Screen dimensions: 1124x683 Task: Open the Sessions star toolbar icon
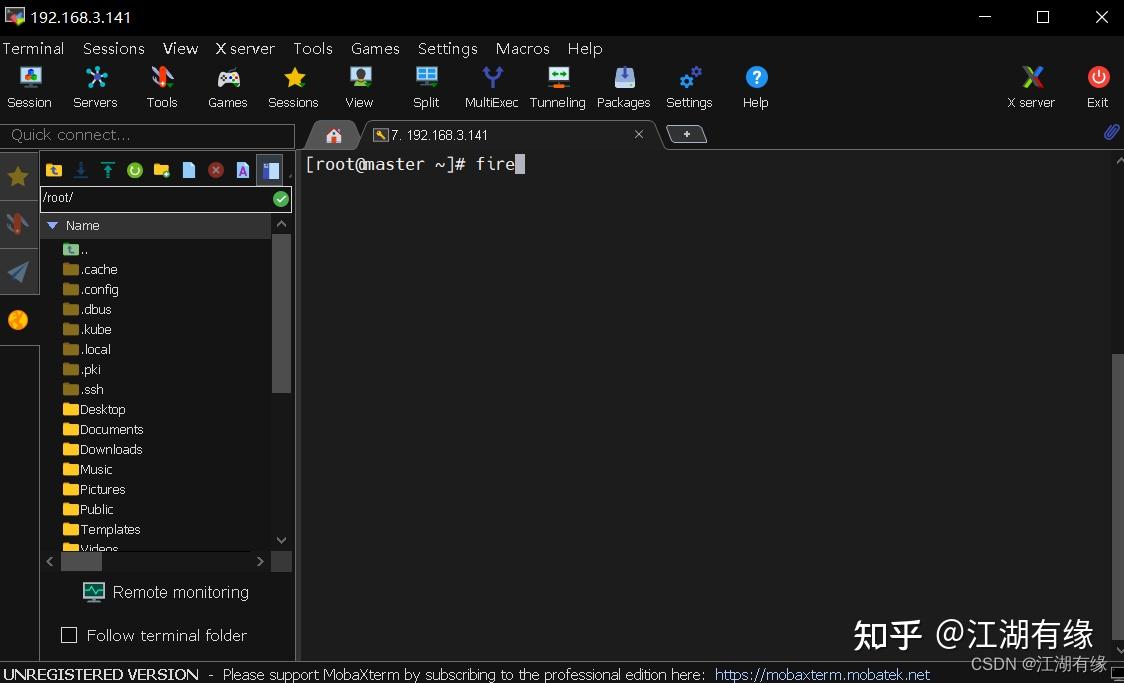click(293, 87)
